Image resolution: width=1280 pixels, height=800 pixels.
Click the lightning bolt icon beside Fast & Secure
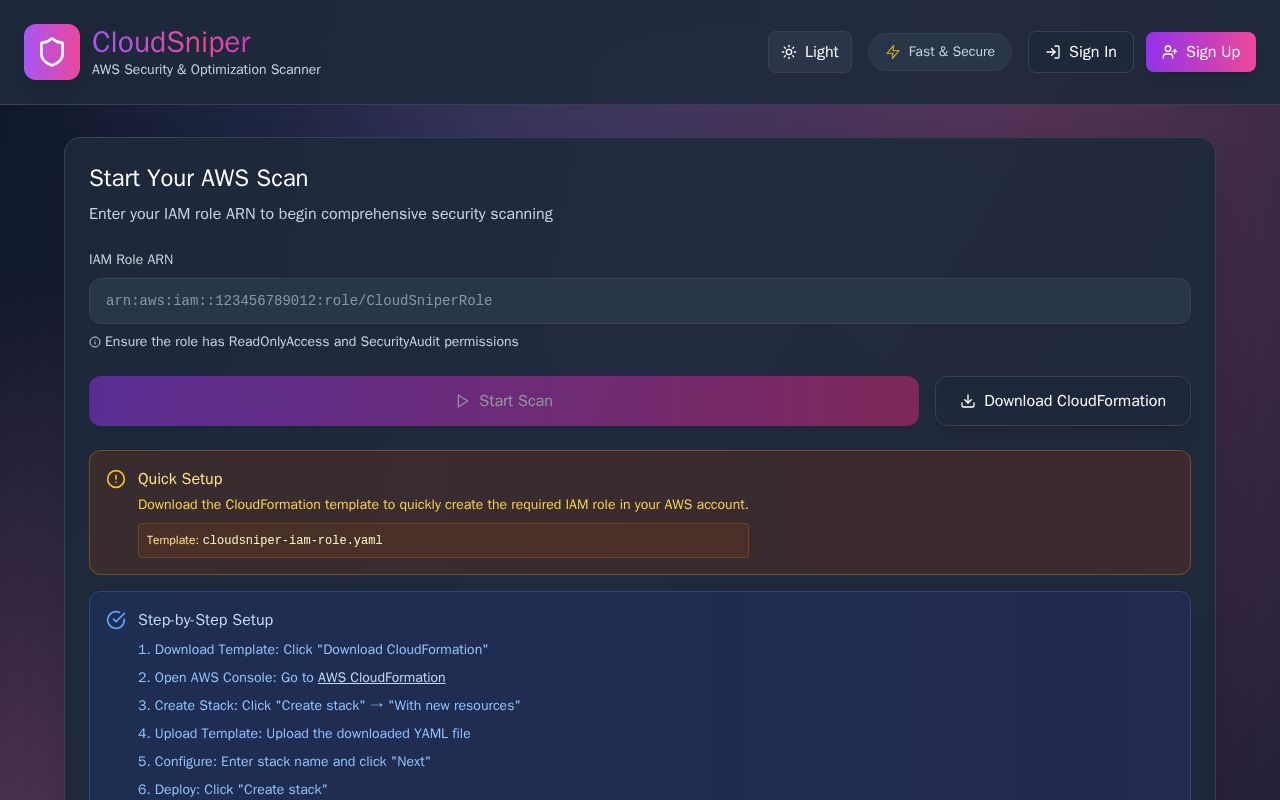coord(893,52)
